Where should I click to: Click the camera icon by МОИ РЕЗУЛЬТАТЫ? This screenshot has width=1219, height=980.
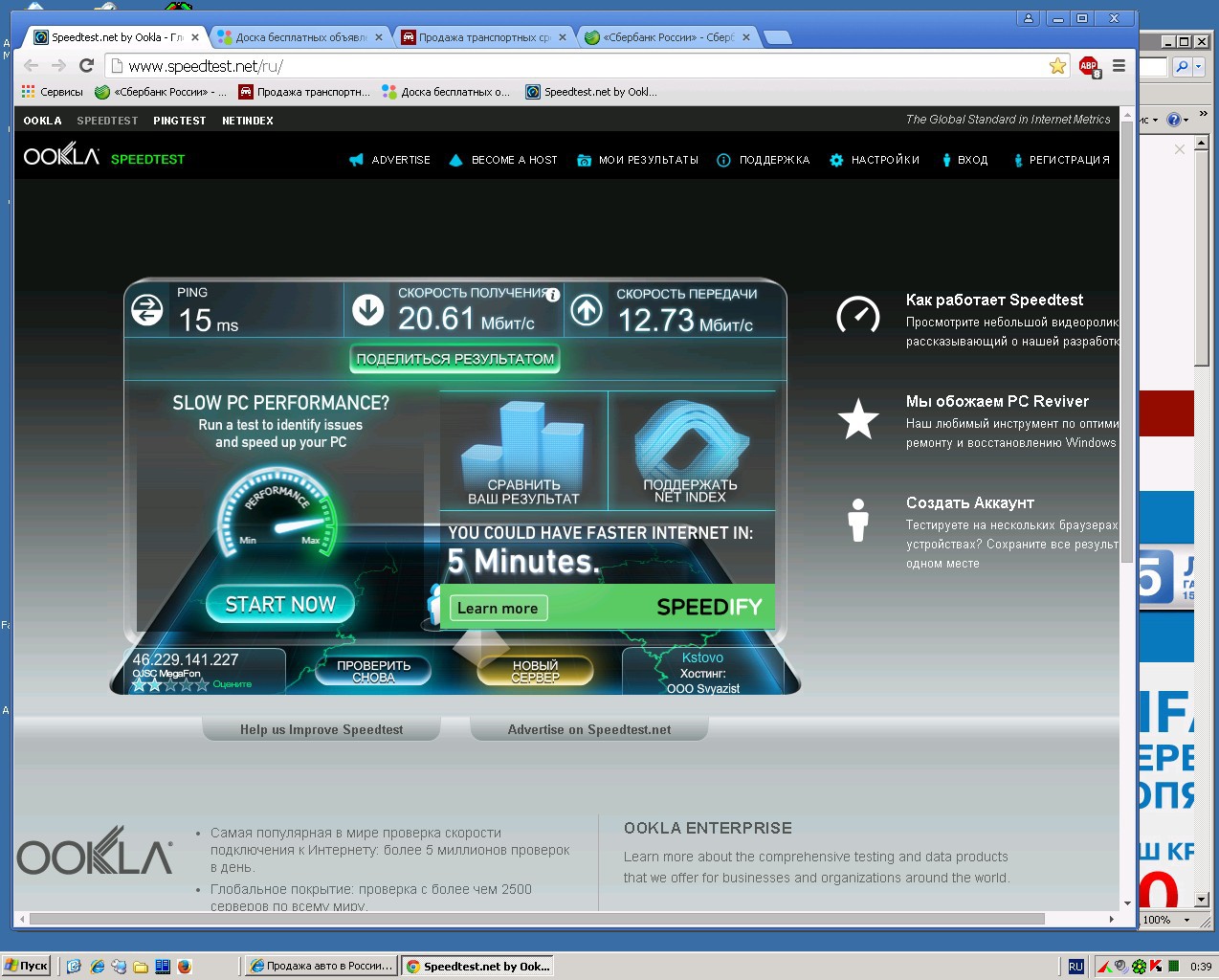click(584, 160)
